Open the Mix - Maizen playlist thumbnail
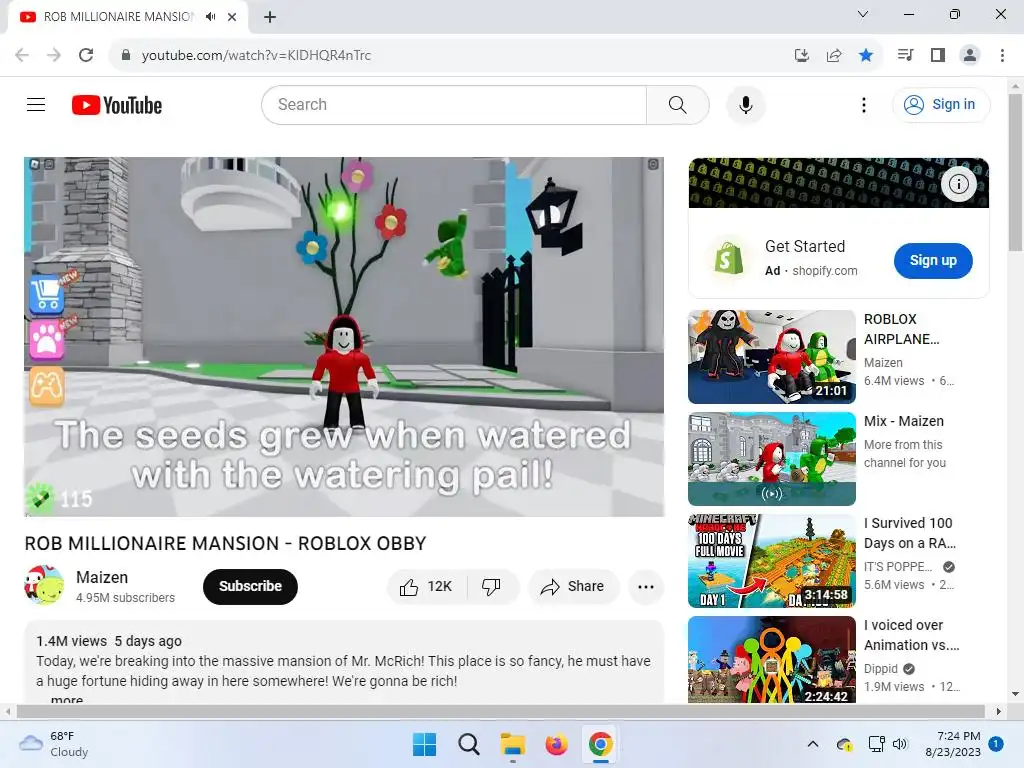Viewport: 1024px width, 768px height. (x=771, y=458)
